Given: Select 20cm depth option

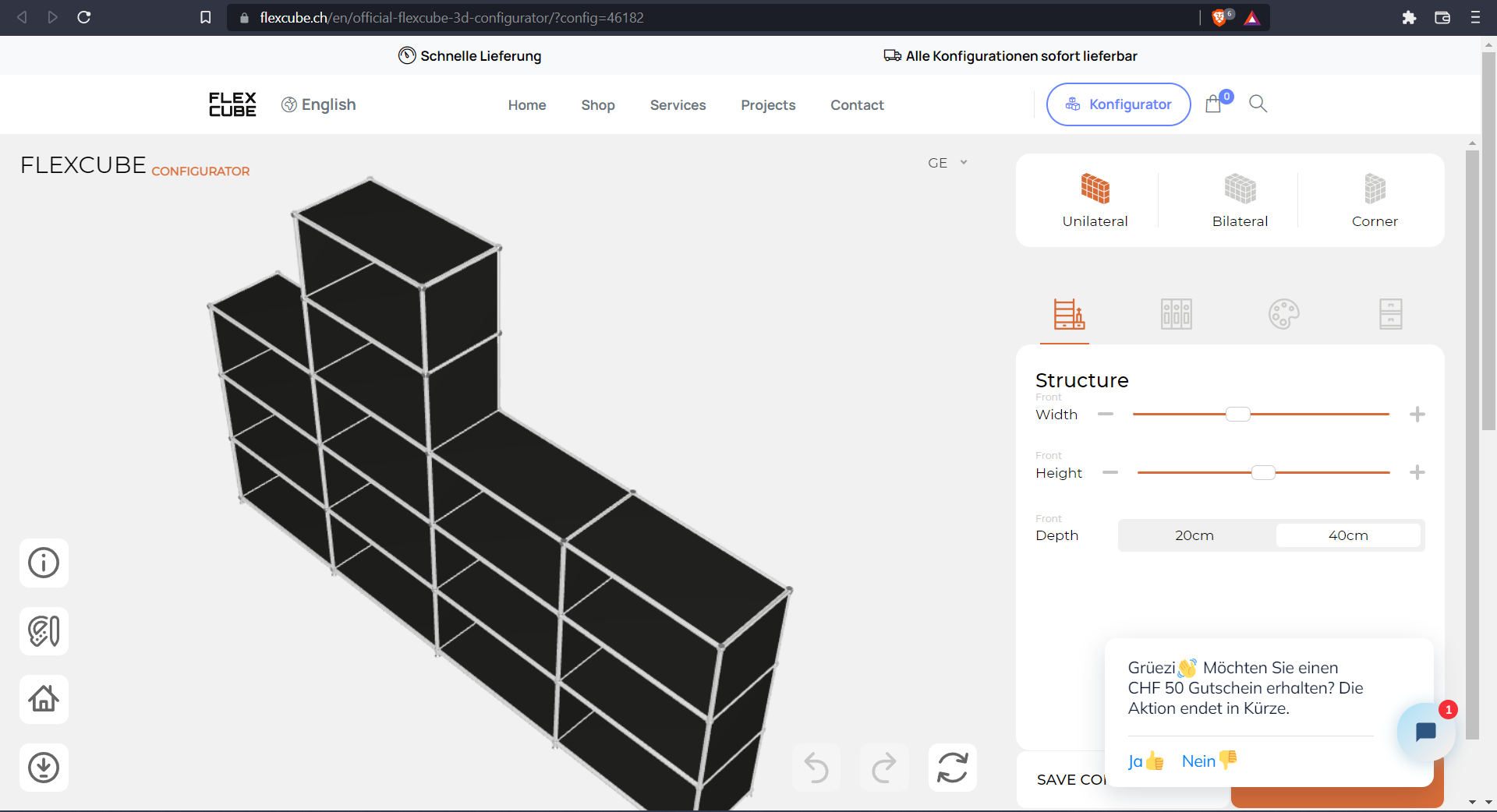Looking at the screenshot, I should coord(1194,535).
